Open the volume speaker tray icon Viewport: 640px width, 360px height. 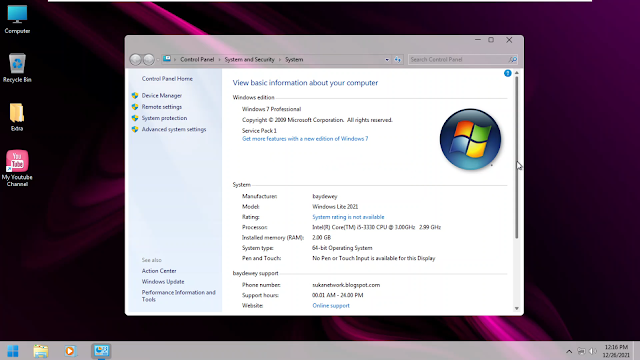[593, 351]
